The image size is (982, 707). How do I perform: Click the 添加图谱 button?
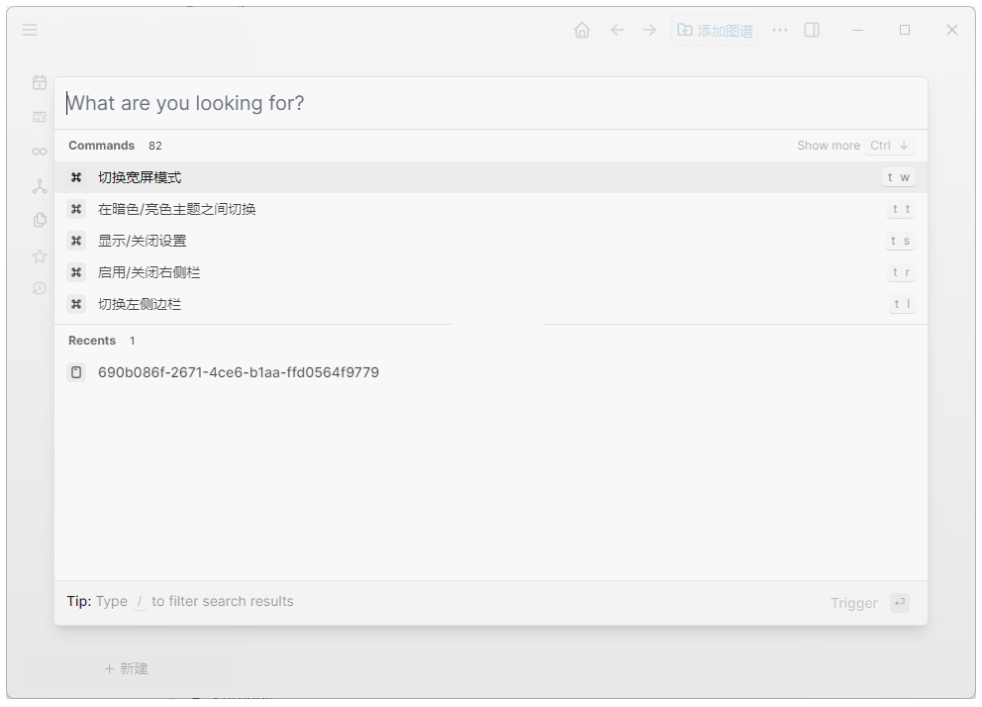point(715,31)
